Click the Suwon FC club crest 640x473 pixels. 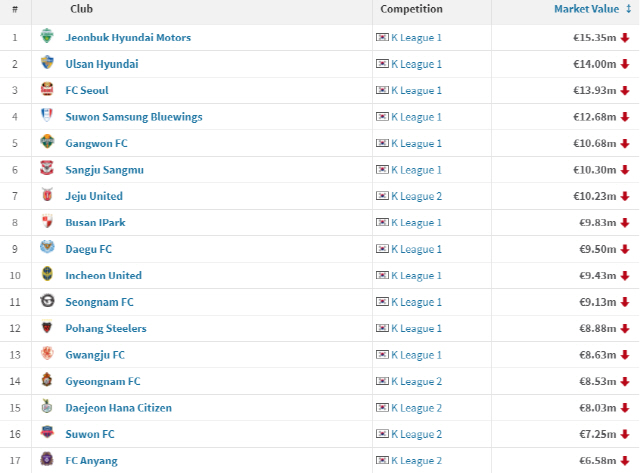[x=47, y=432]
